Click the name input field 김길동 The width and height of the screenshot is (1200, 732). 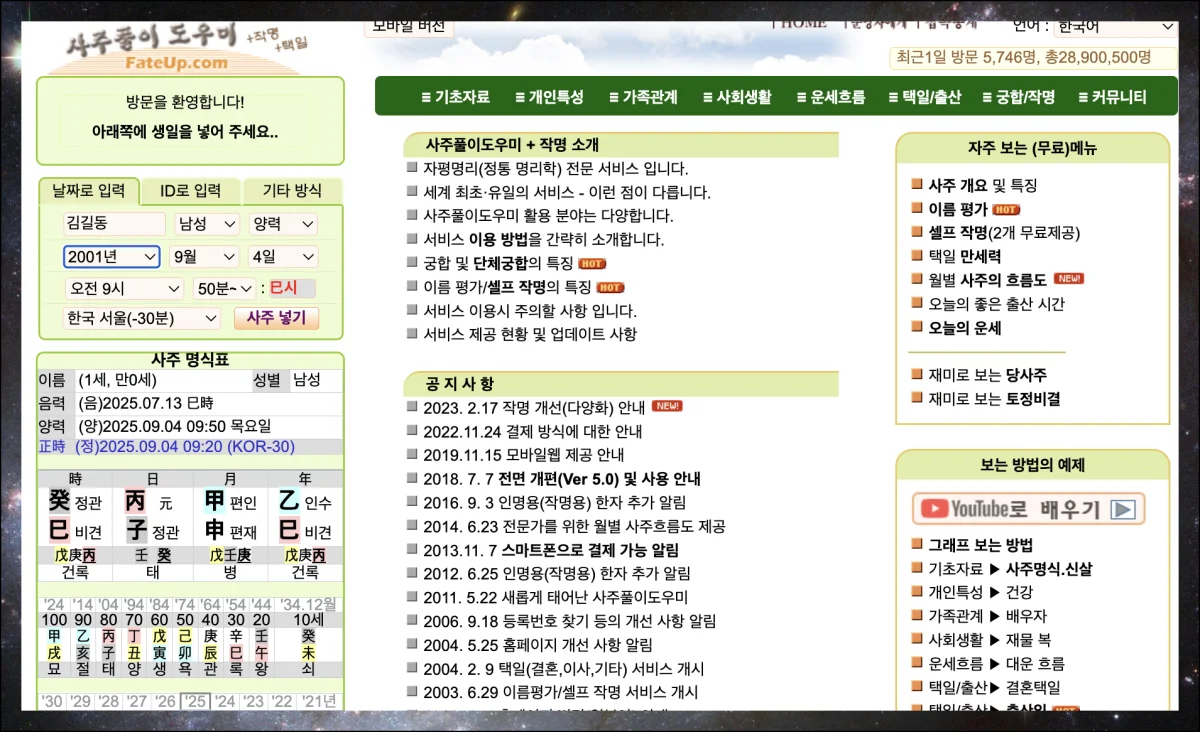point(114,224)
